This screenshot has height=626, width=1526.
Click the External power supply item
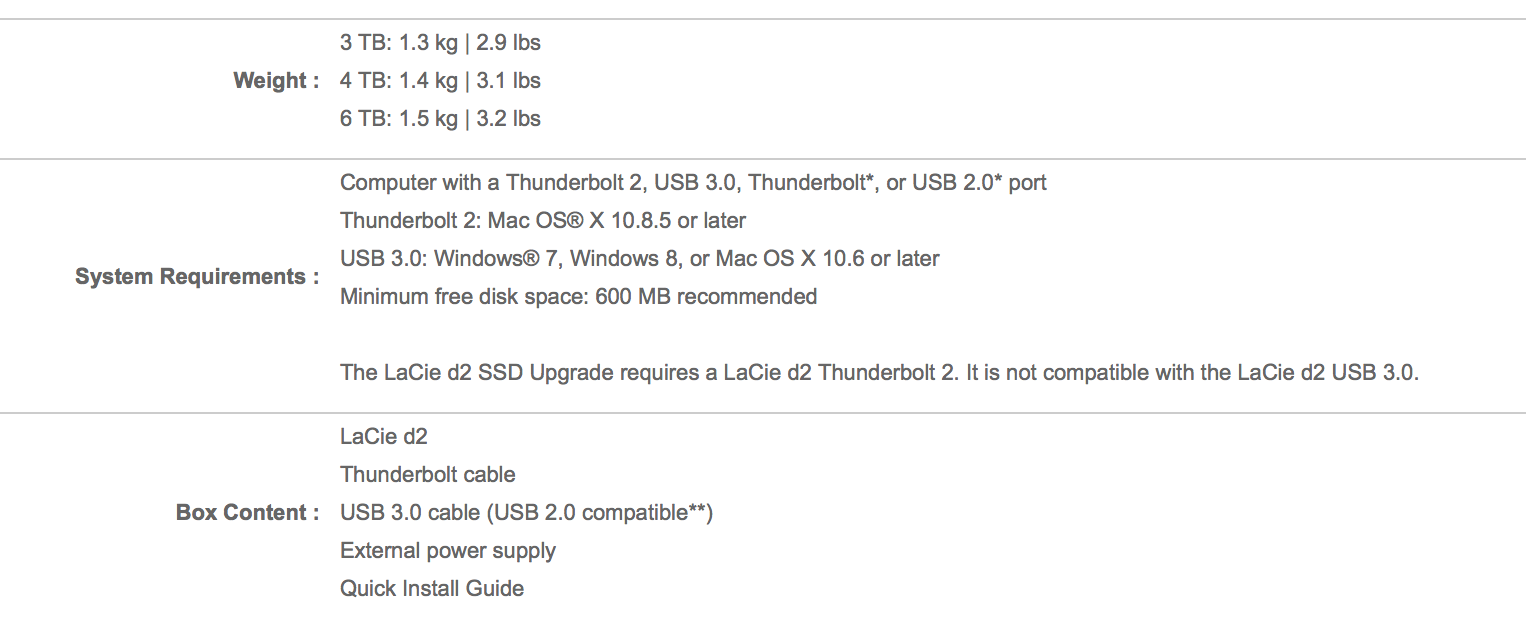click(x=448, y=551)
